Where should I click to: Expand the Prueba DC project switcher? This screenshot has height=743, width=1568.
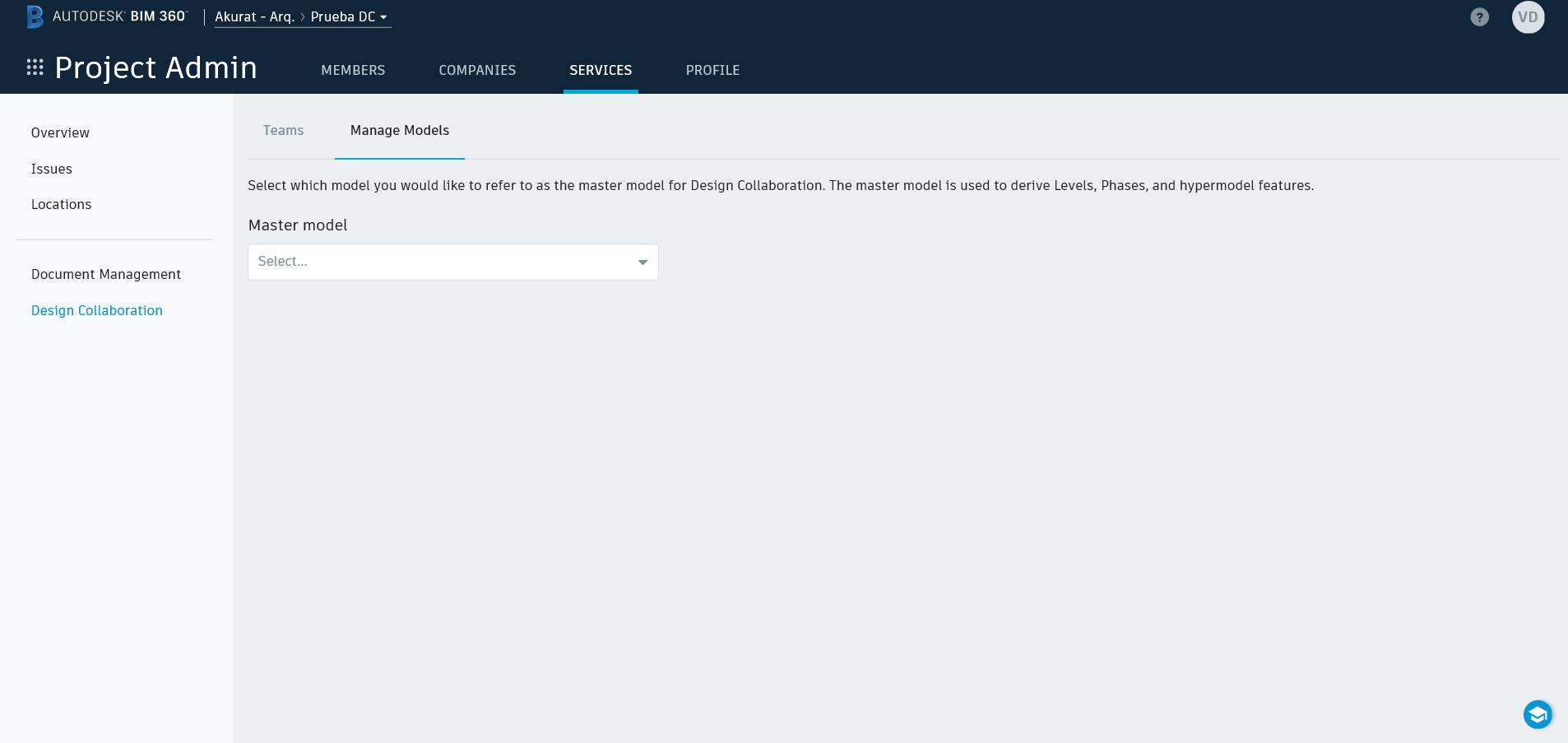(x=349, y=16)
